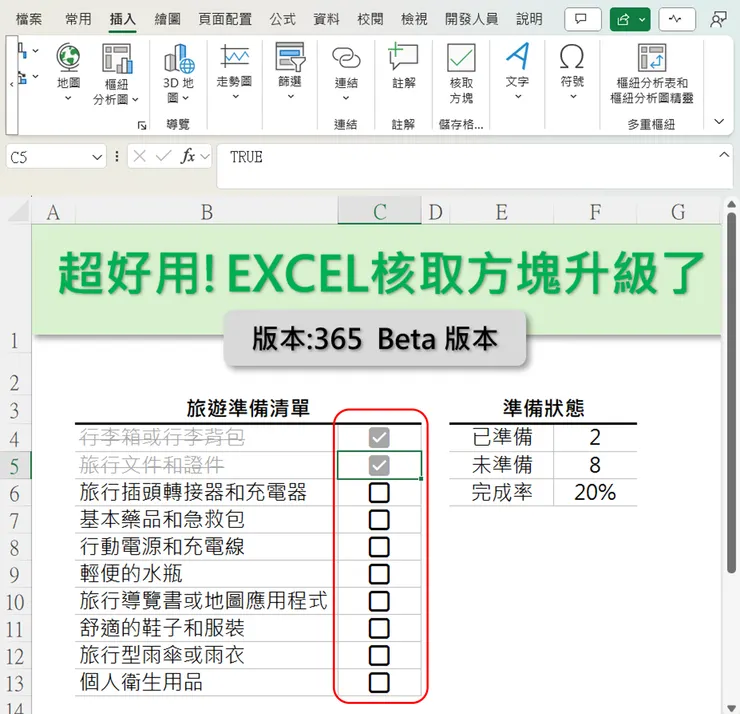Check the 旅行型雨傘或雨衣 checkbox

point(379,655)
